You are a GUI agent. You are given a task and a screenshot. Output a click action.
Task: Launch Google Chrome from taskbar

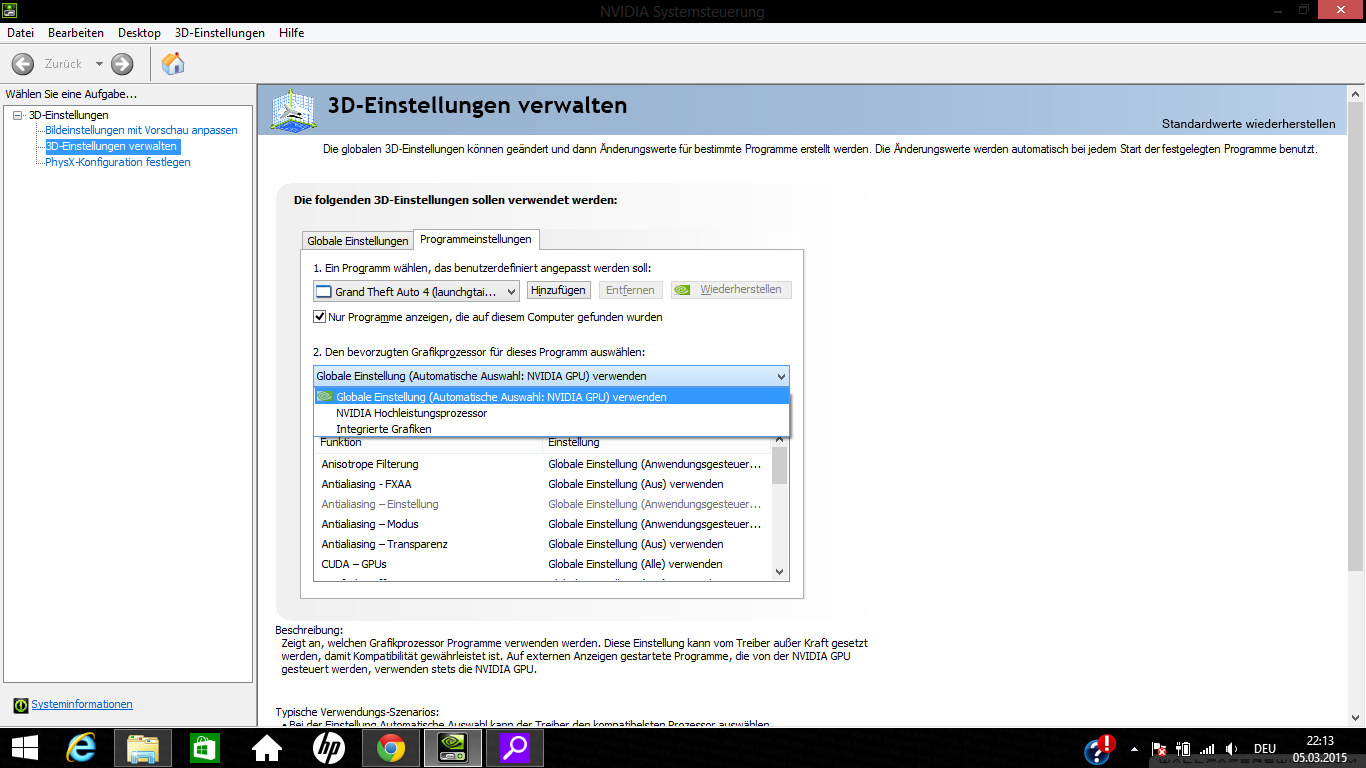[391, 748]
